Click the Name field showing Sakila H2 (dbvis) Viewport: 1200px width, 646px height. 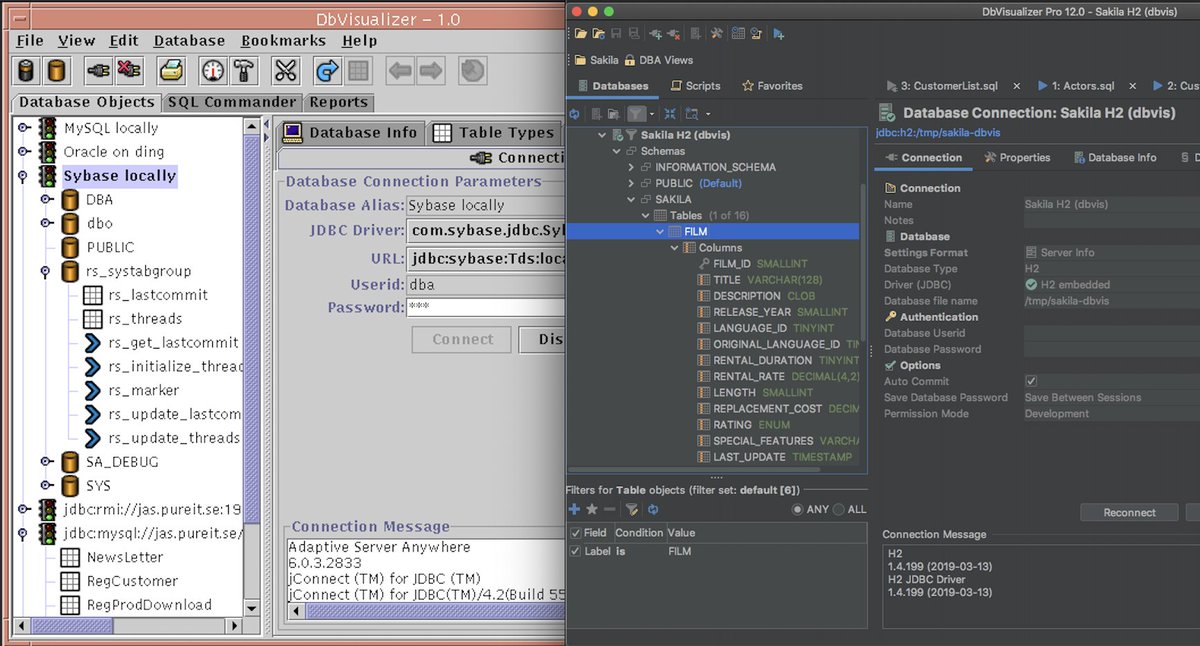(1112, 204)
